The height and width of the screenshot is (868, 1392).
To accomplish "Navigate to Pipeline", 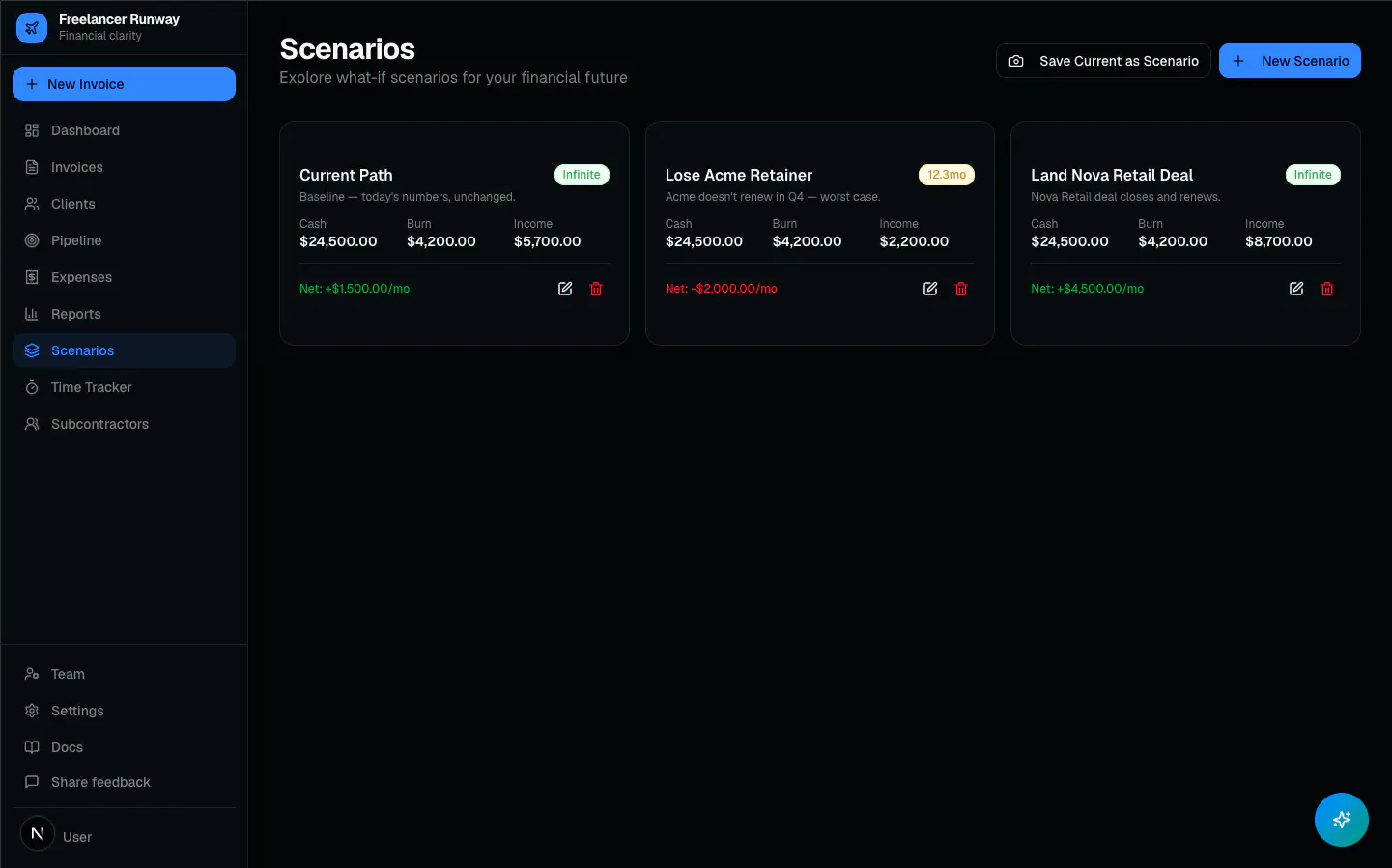I will [x=124, y=240].
